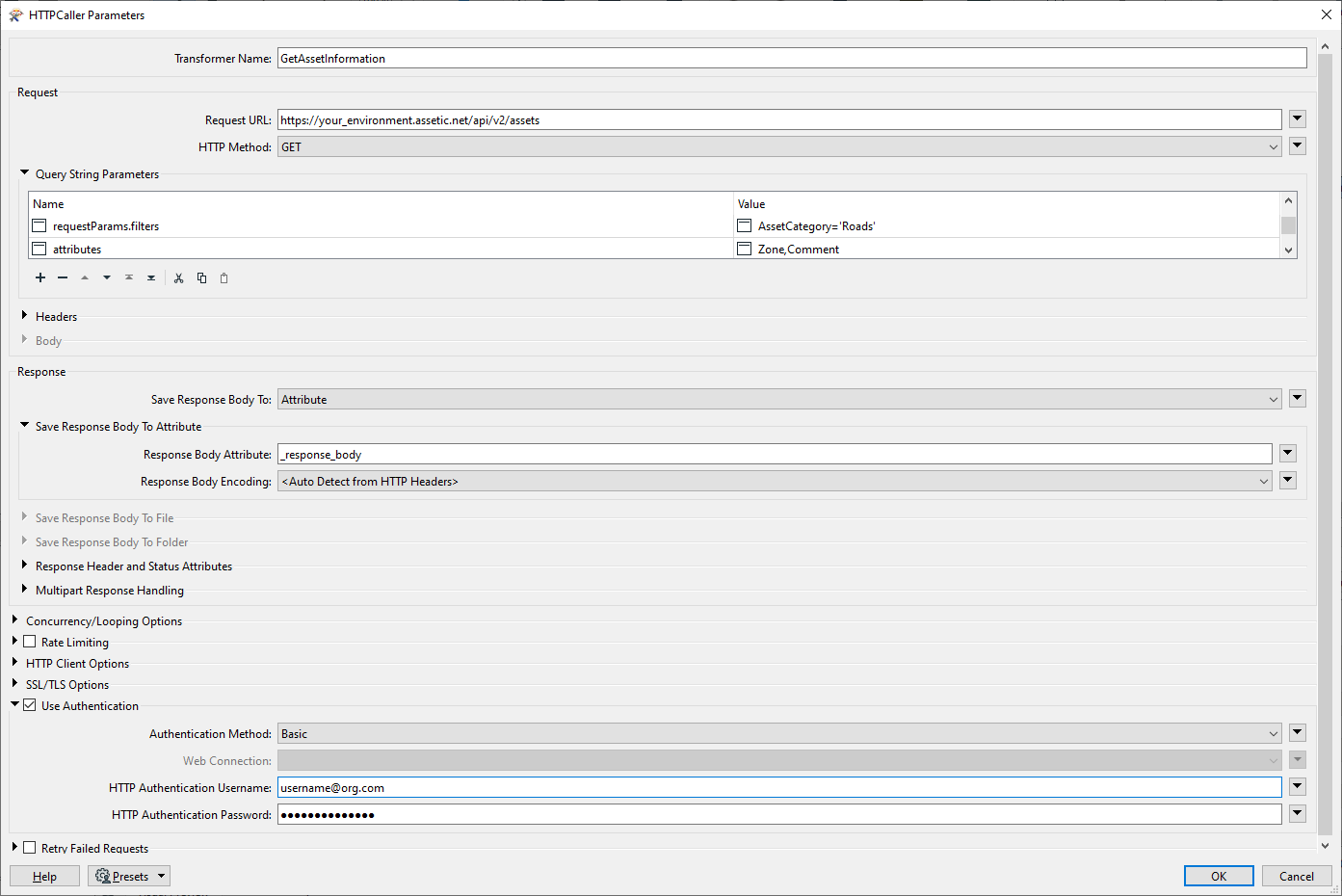The height and width of the screenshot is (896, 1342).
Task: Move selected parameter row to the bottom
Action: pyautogui.click(x=150, y=277)
